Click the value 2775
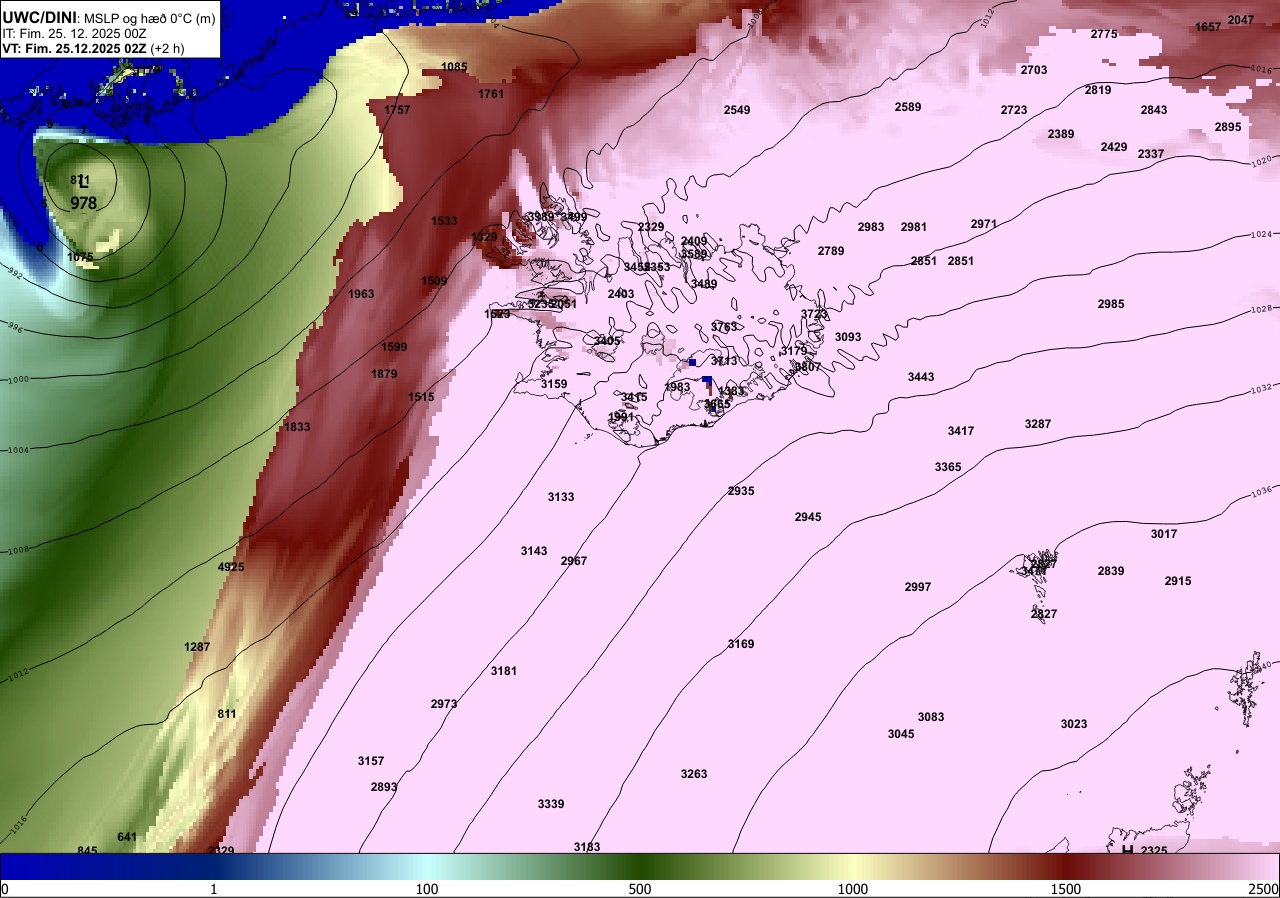The height and width of the screenshot is (898, 1280). tap(1104, 34)
